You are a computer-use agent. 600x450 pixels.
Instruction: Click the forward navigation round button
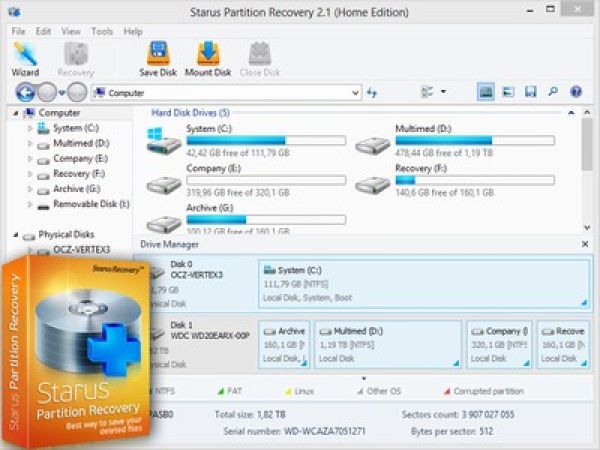click(x=47, y=92)
